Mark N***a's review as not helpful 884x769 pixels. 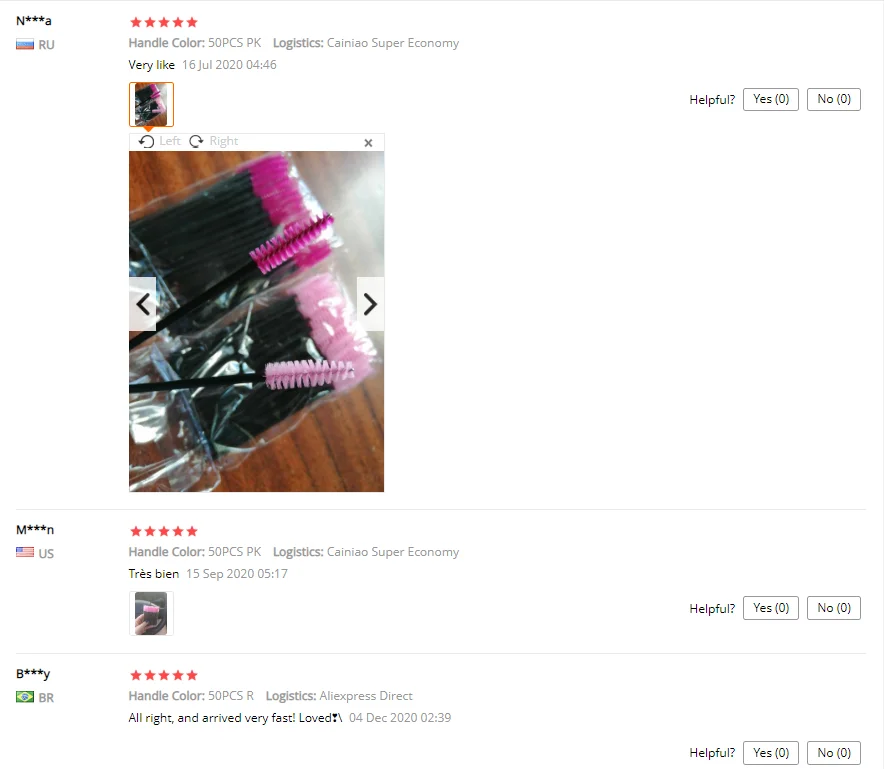pos(834,99)
